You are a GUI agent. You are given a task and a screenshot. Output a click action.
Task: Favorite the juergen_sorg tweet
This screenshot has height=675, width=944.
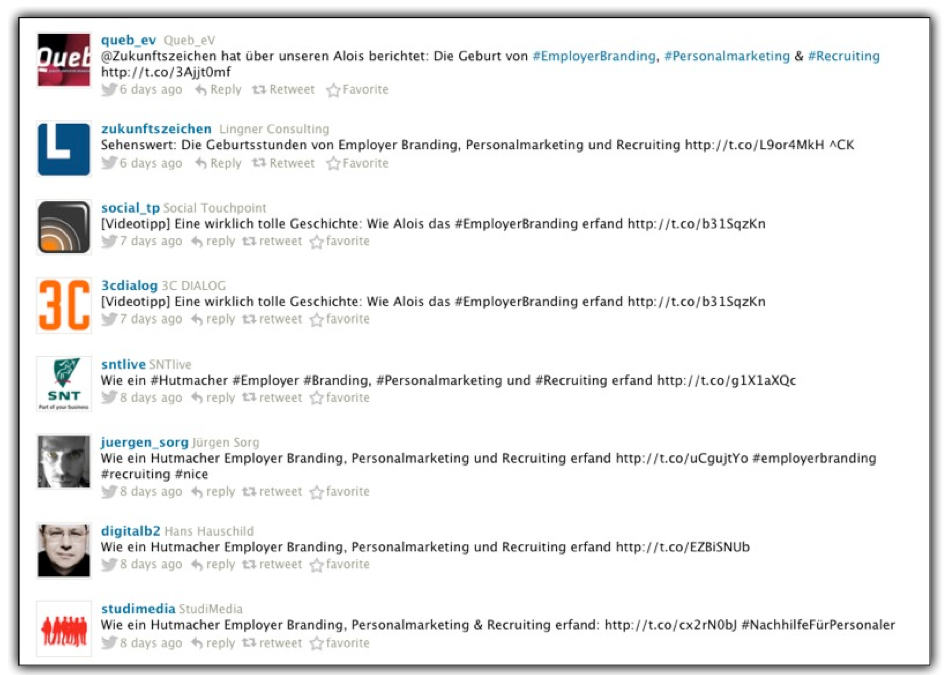340,492
